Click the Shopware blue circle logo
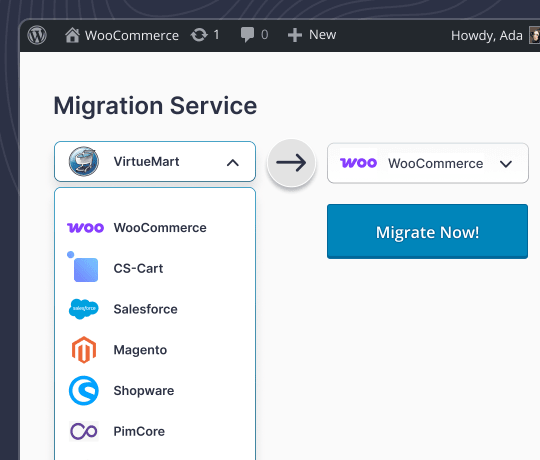Screen dimensions: 540x460 pyautogui.click(x=84, y=390)
